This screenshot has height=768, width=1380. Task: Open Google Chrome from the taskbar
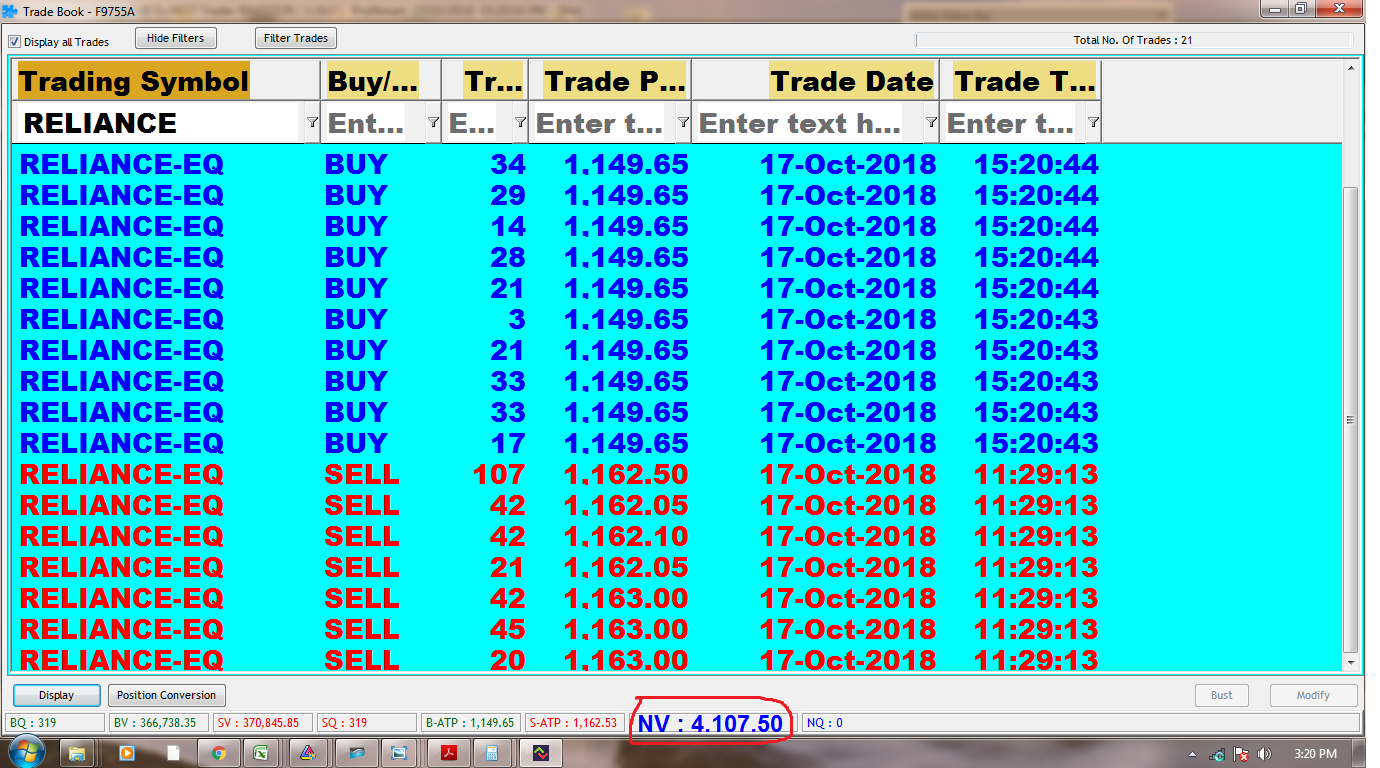tap(219, 753)
